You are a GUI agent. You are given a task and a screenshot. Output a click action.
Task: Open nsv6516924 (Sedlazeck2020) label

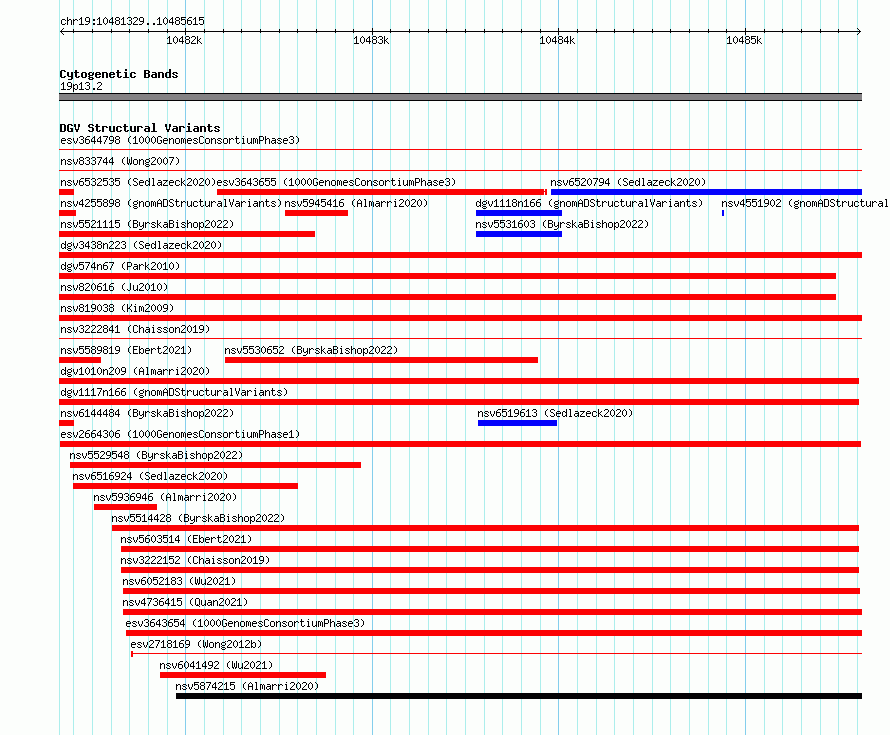[x=150, y=476]
